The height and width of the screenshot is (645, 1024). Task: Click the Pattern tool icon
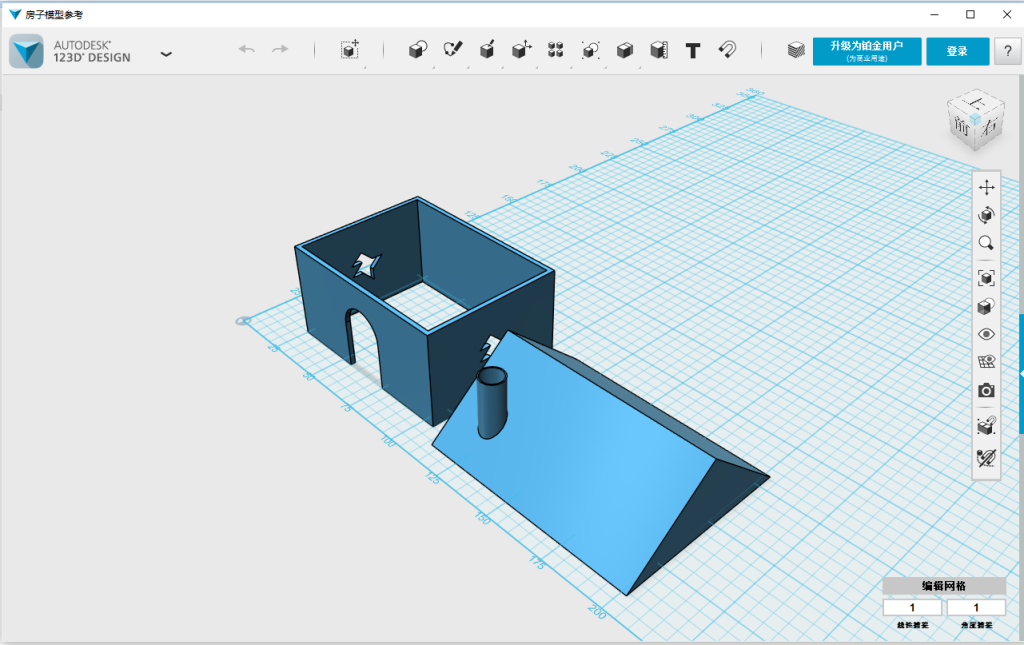(556, 50)
